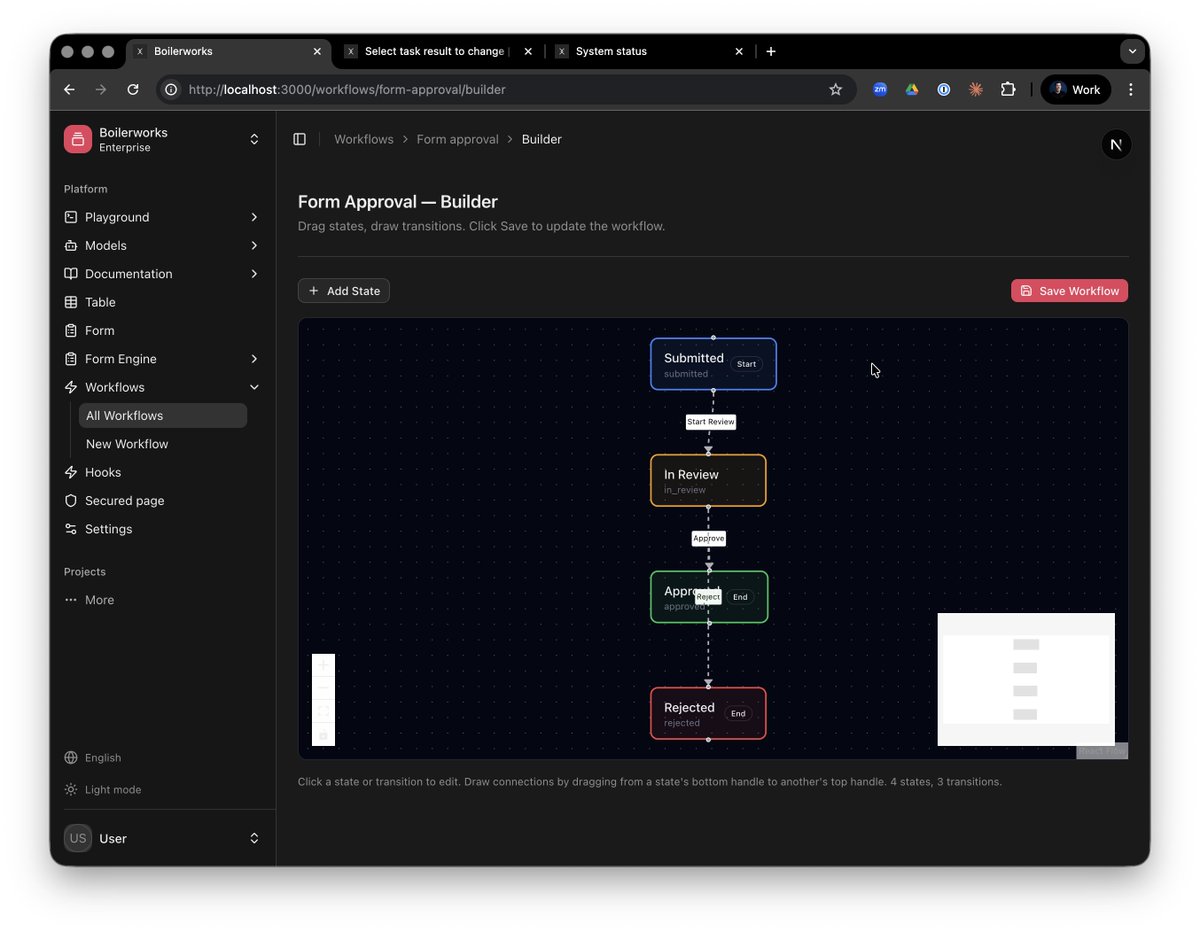Click the Form clipboard icon

coord(71,330)
